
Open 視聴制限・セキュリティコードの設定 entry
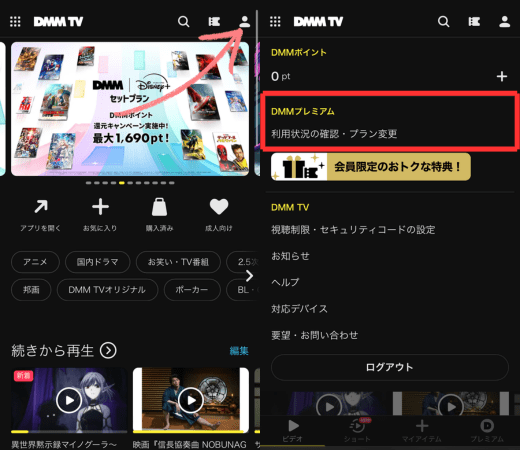pyautogui.click(x=353, y=230)
